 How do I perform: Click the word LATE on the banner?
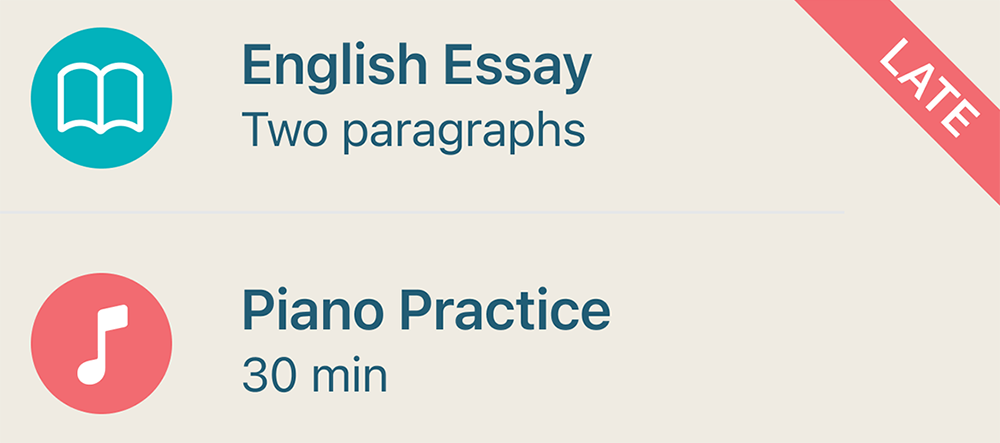point(927,88)
